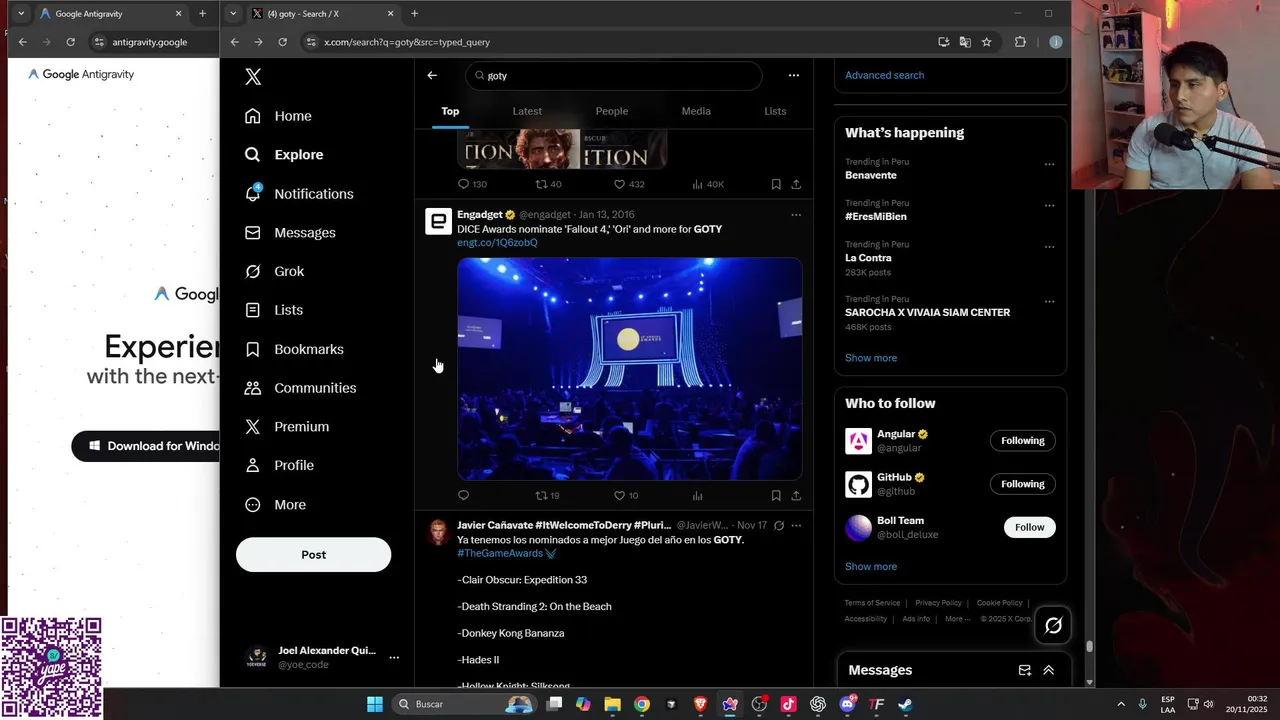Open Discord from the taskbar
This screenshot has width=1280, height=720.
[847, 704]
